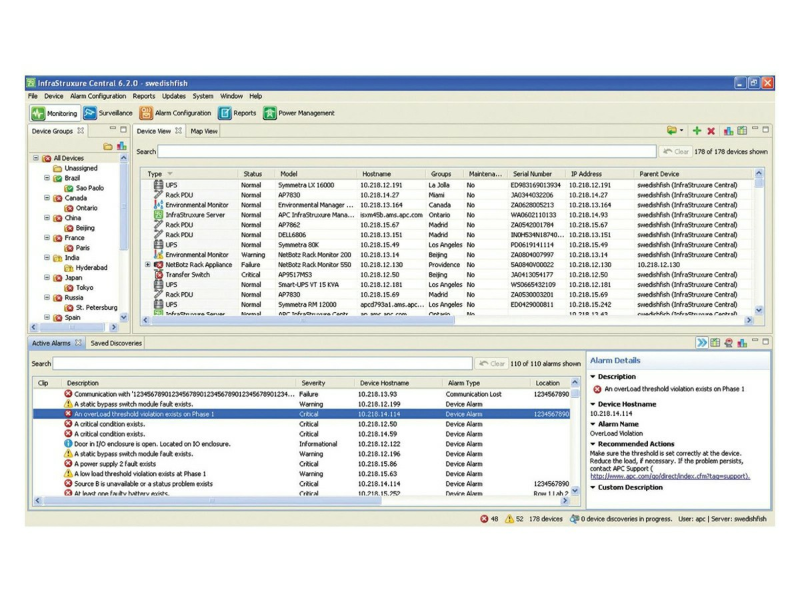800x600 pixels.
Task: Open the Monitoring perspective
Action: coord(54,113)
